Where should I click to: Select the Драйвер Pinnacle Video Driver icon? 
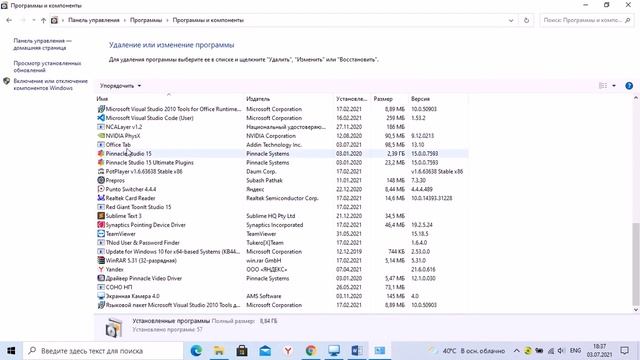coord(101,278)
